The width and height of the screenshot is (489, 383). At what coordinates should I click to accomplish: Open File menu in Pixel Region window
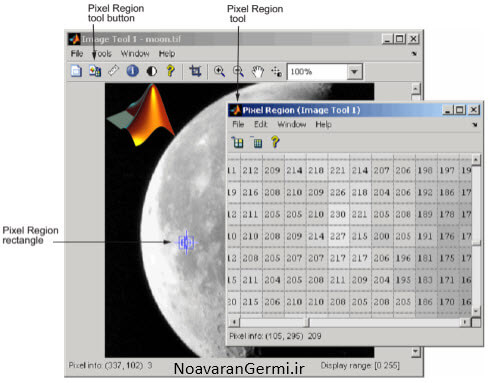(x=238, y=124)
